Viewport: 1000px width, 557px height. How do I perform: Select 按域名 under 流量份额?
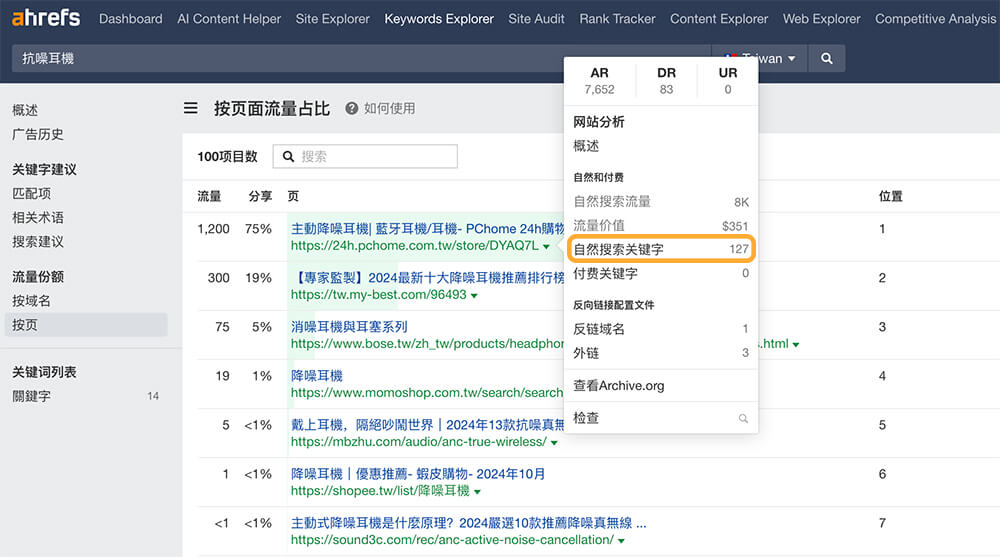(31, 301)
